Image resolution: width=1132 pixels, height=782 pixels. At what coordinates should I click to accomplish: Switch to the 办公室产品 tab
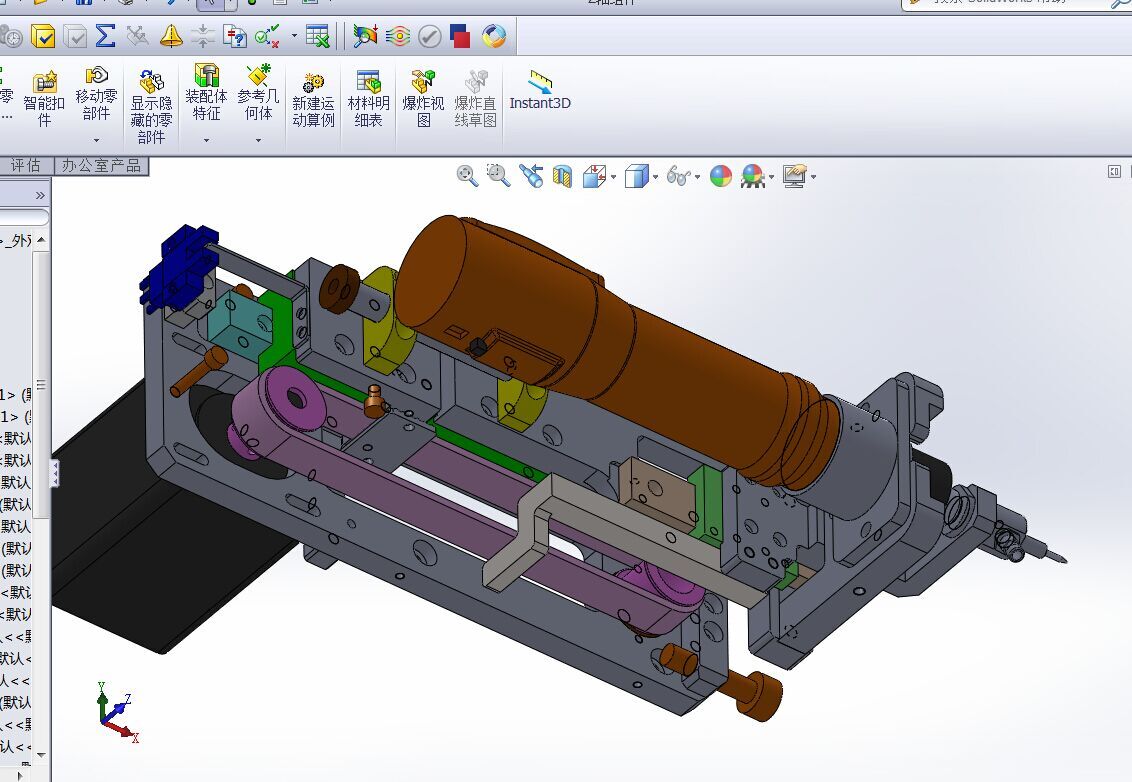coord(101,166)
